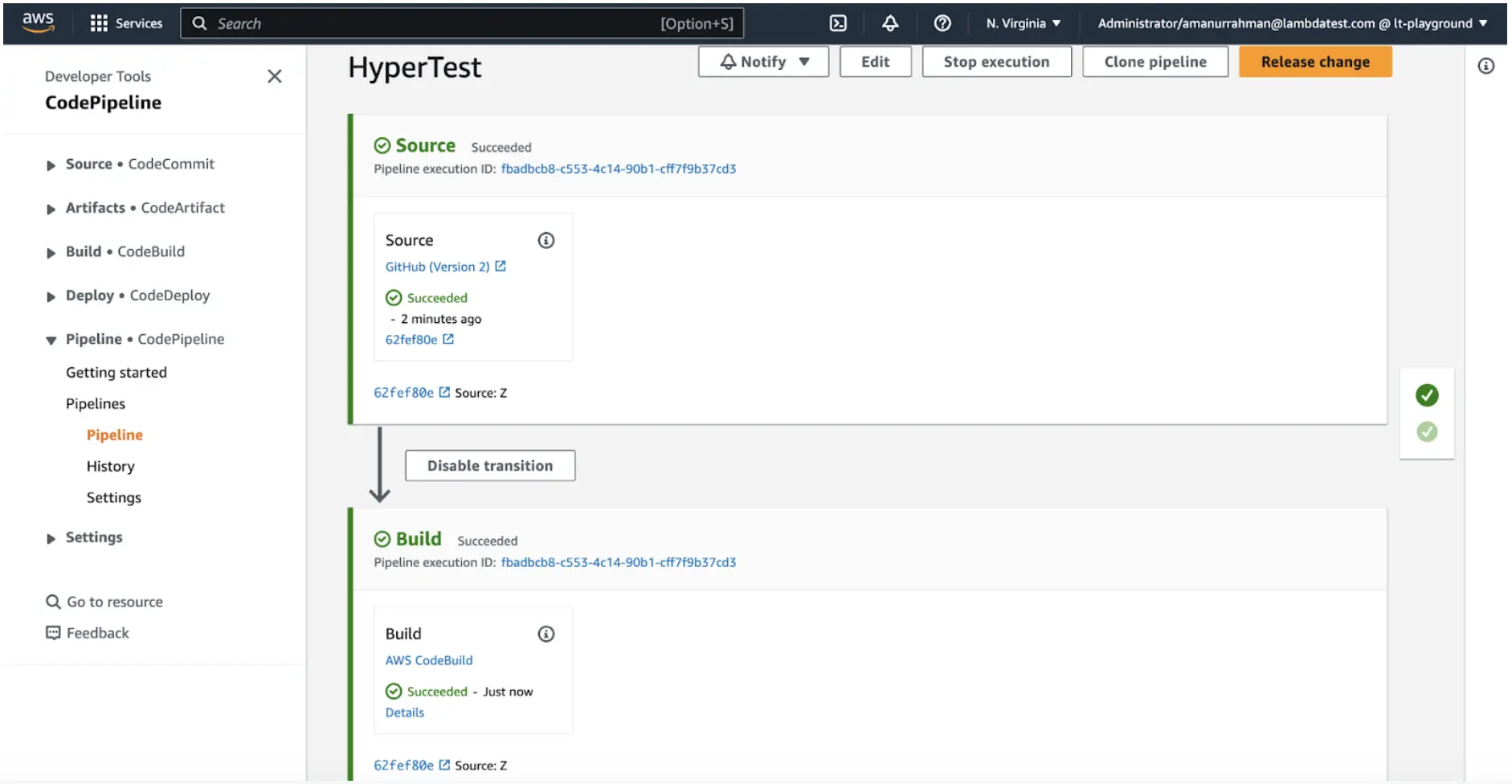Open the info panel icon at right edge

(x=1486, y=66)
